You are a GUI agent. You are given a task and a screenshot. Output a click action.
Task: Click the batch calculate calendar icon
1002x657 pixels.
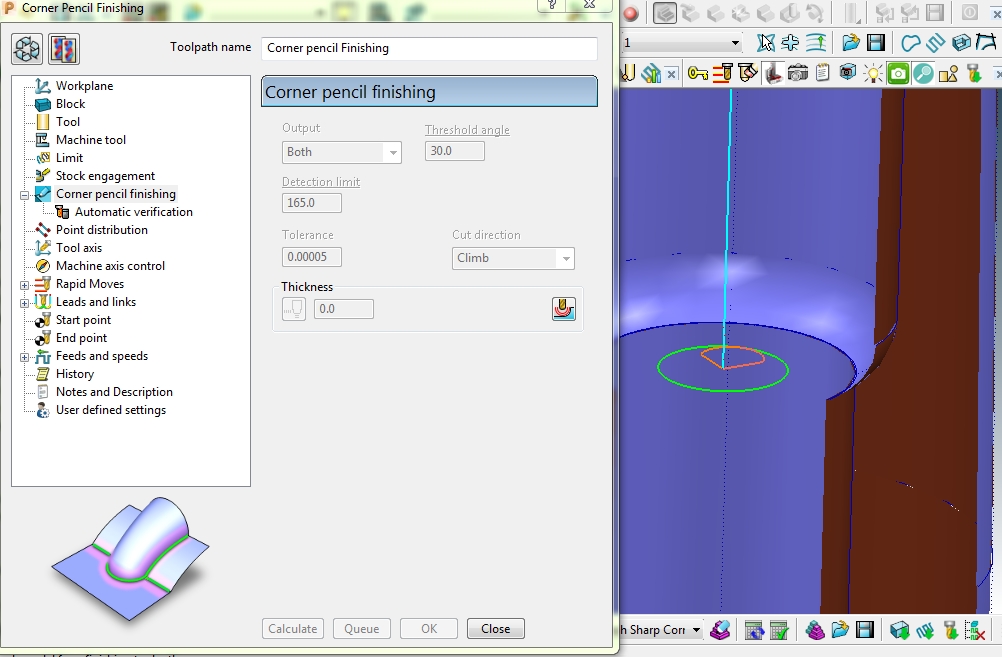777,631
